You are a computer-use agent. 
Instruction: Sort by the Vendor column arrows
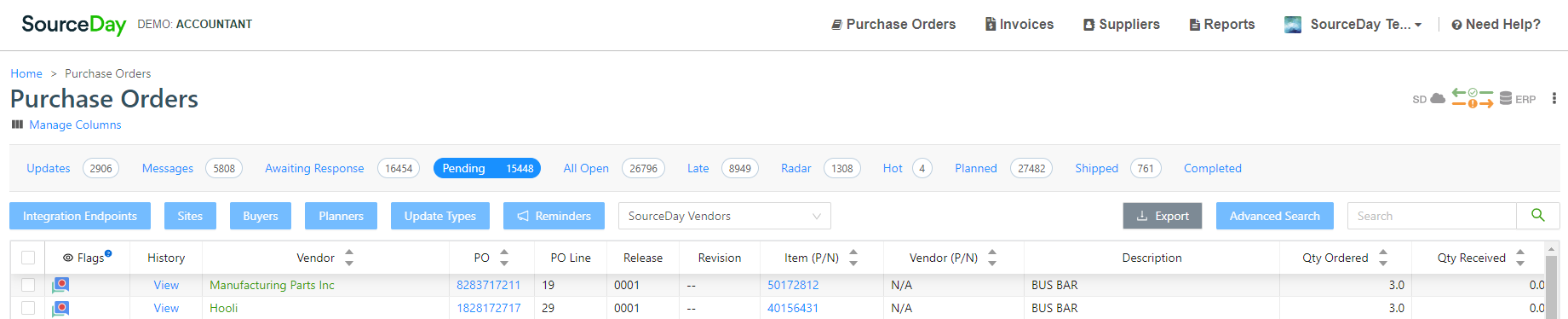pyautogui.click(x=349, y=258)
